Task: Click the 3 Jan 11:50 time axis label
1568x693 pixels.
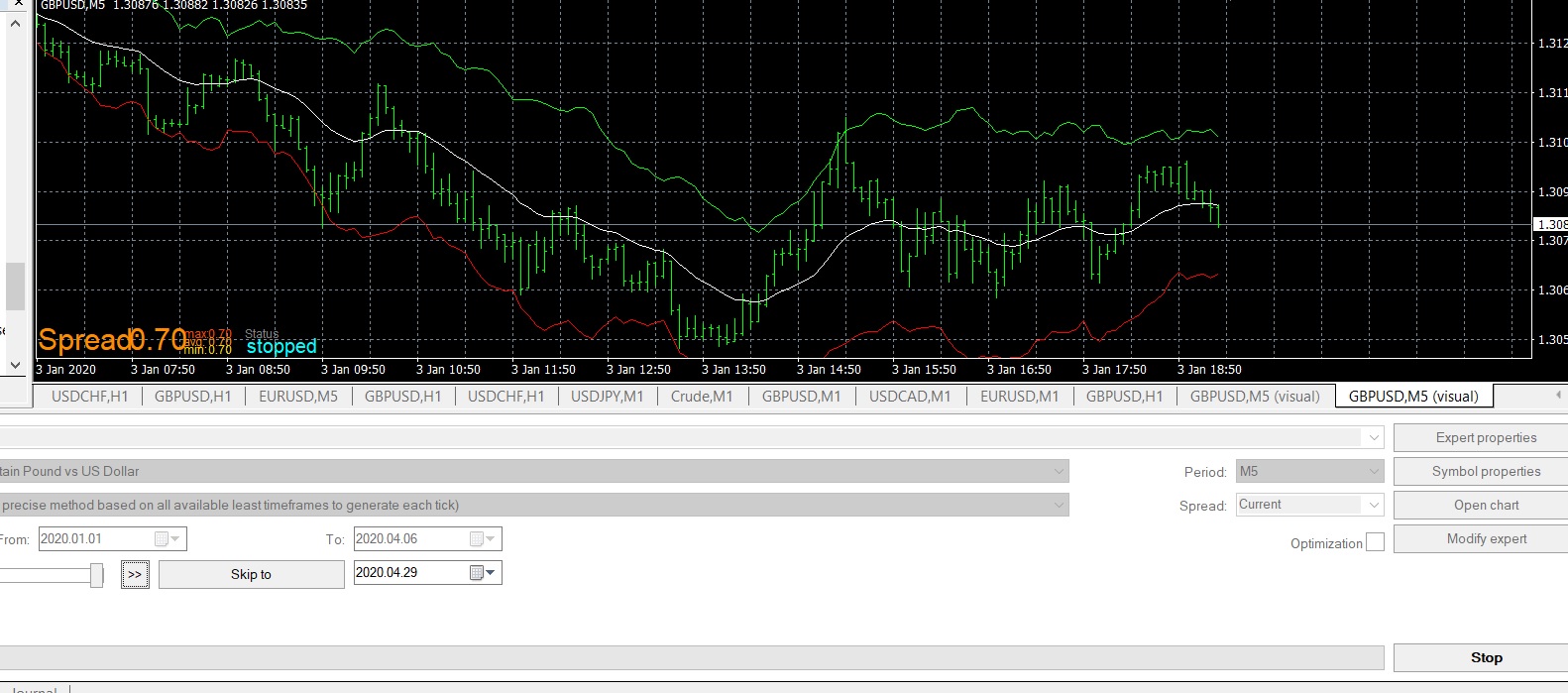Action: pyautogui.click(x=543, y=369)
